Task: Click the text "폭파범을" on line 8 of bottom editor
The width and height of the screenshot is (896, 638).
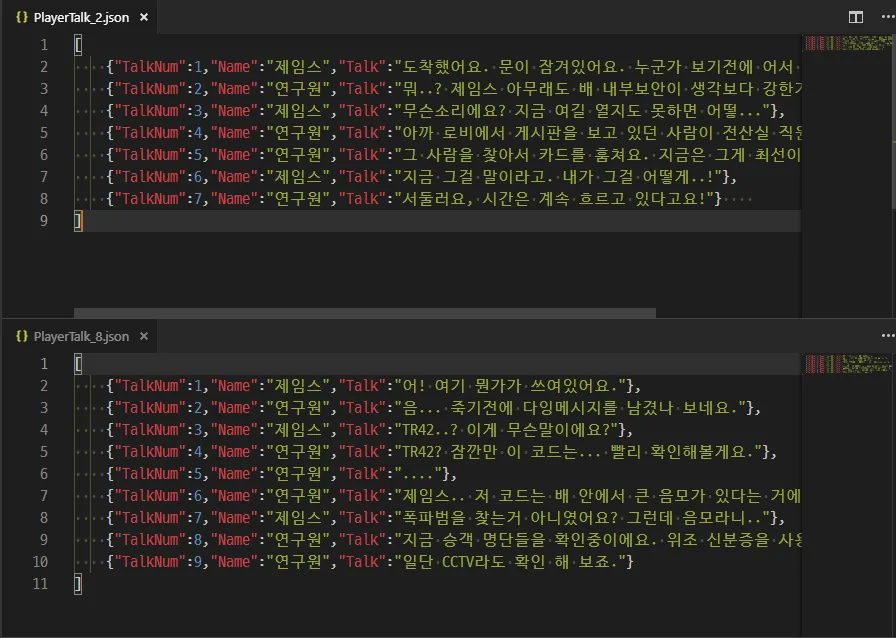Action: (434, 518)
